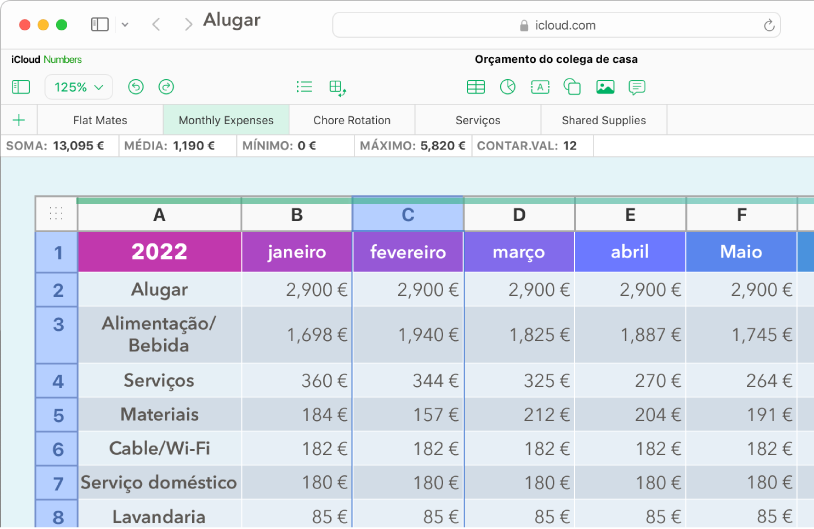814x529 pixels.
Task: Select the Alugar row label cell
Action: coord(159,290)
